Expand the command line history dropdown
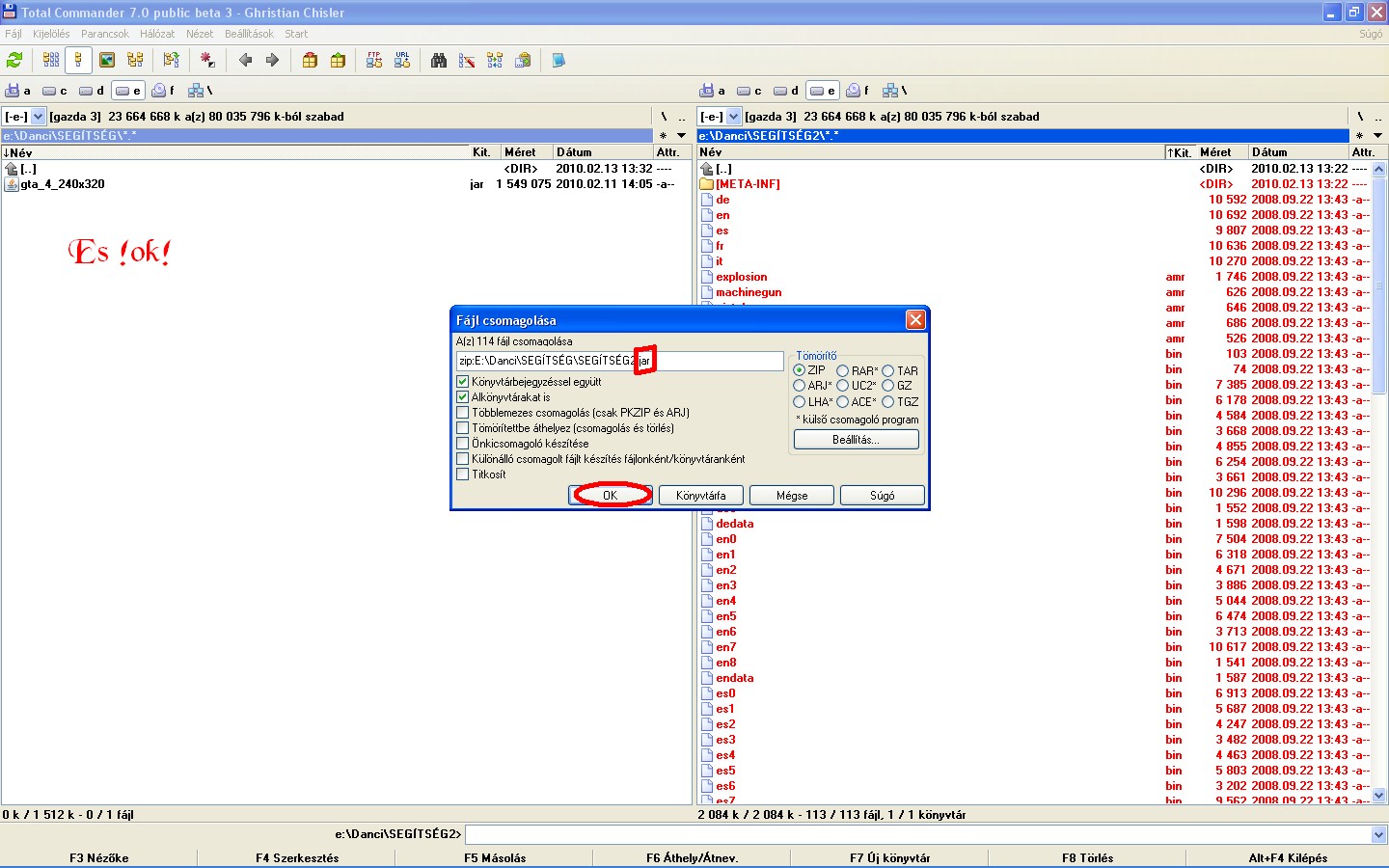1389x868 pixels. pyautogui.click(x=1378, y=834)
